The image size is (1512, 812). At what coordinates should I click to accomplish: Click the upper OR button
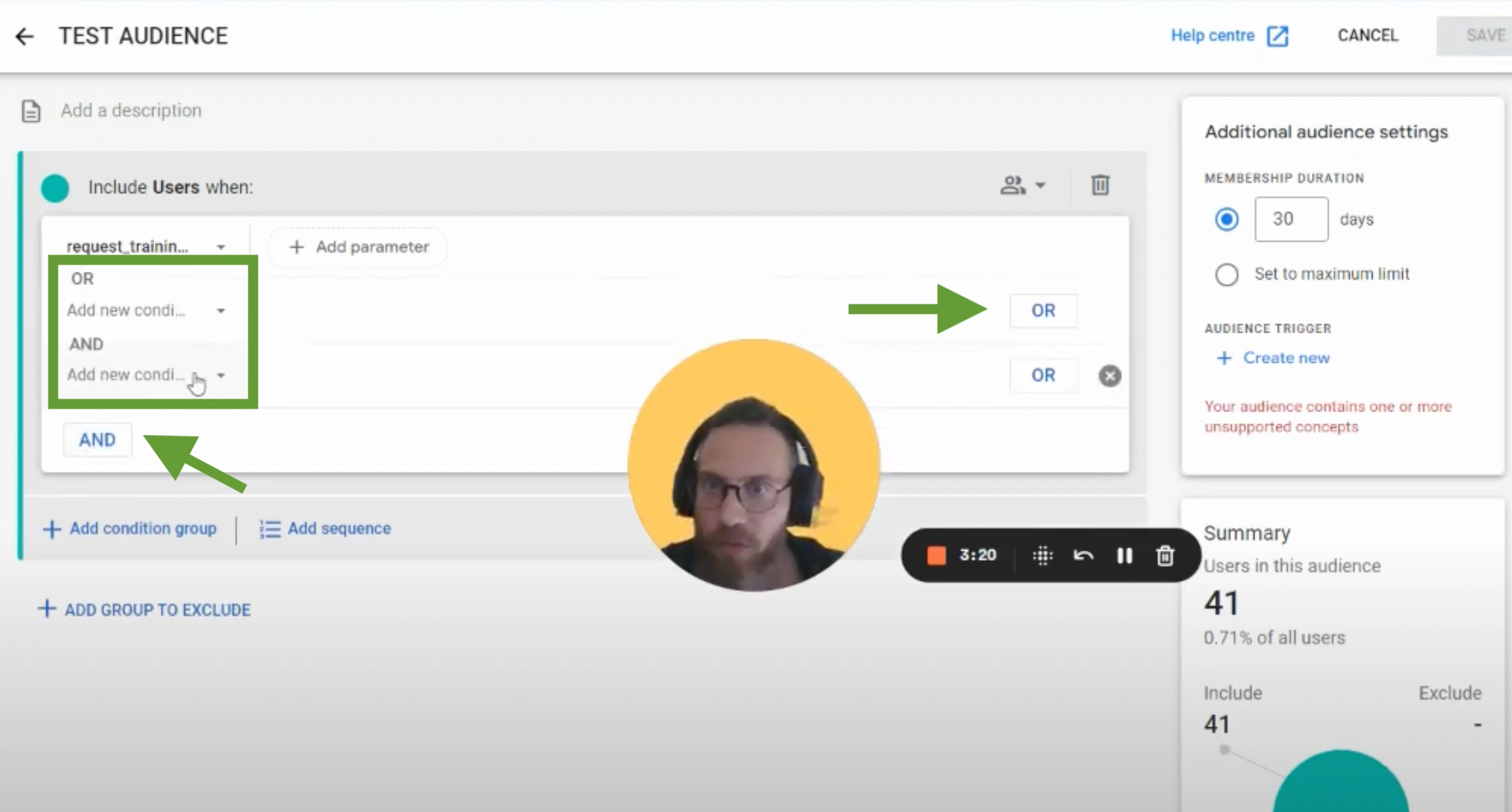(1043, 311)
